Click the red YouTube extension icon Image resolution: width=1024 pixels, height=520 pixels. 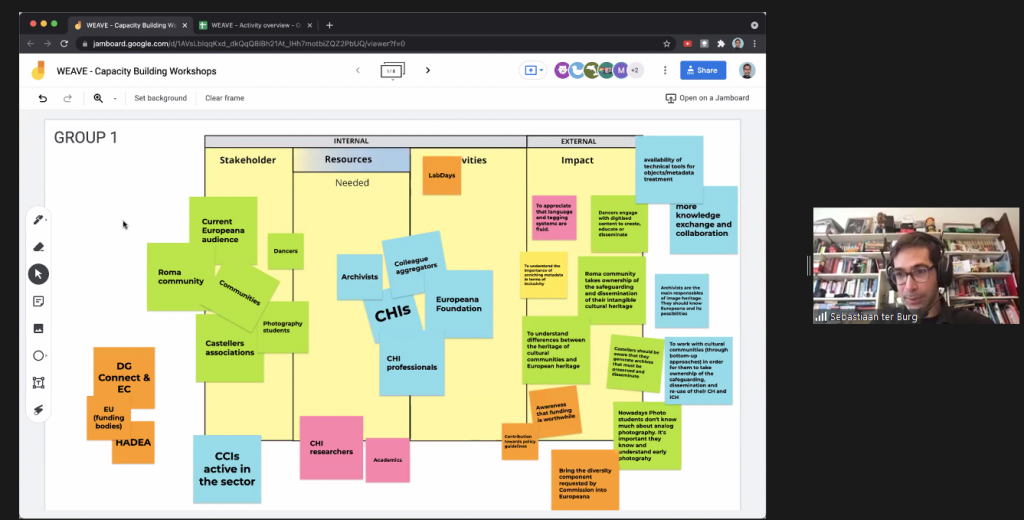687,44
